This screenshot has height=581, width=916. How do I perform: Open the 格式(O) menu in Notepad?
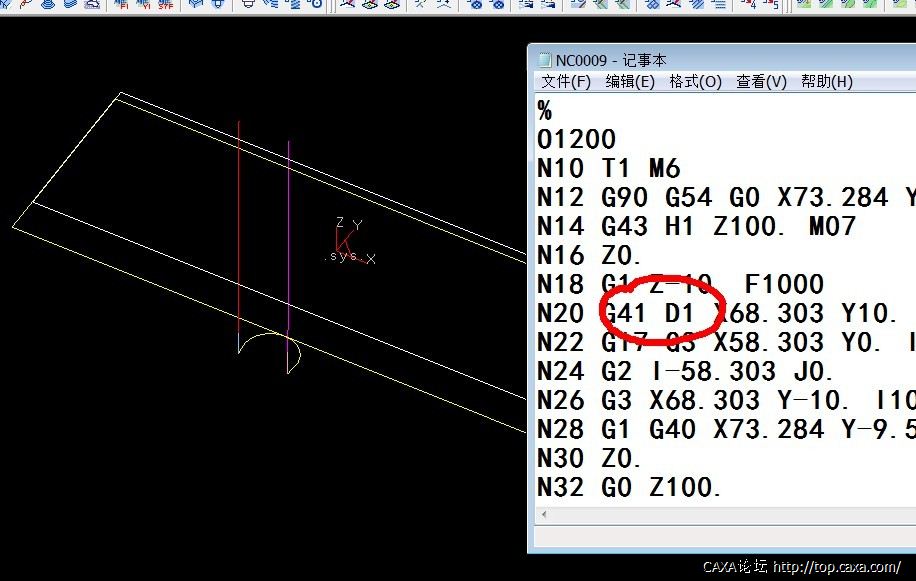695,82
